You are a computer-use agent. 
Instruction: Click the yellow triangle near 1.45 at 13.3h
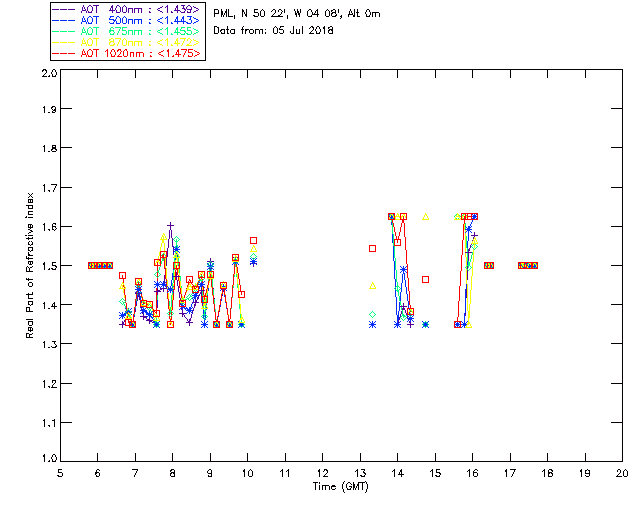[x=372, y=286]
